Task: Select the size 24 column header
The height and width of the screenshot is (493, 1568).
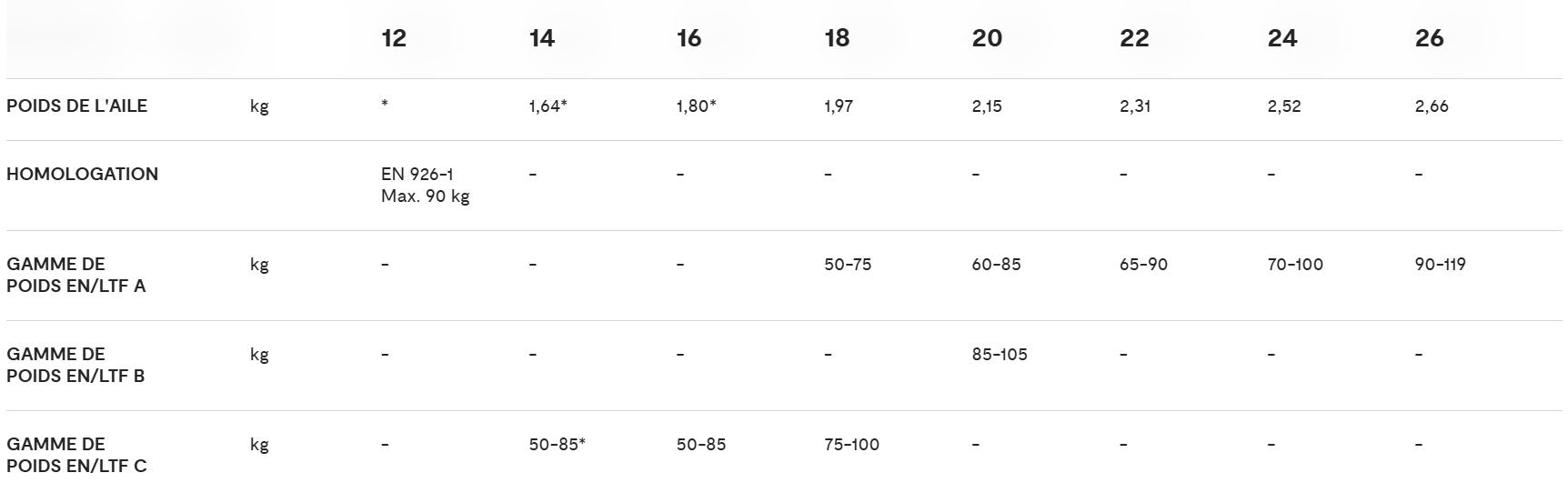Action: click(1282, 38)
